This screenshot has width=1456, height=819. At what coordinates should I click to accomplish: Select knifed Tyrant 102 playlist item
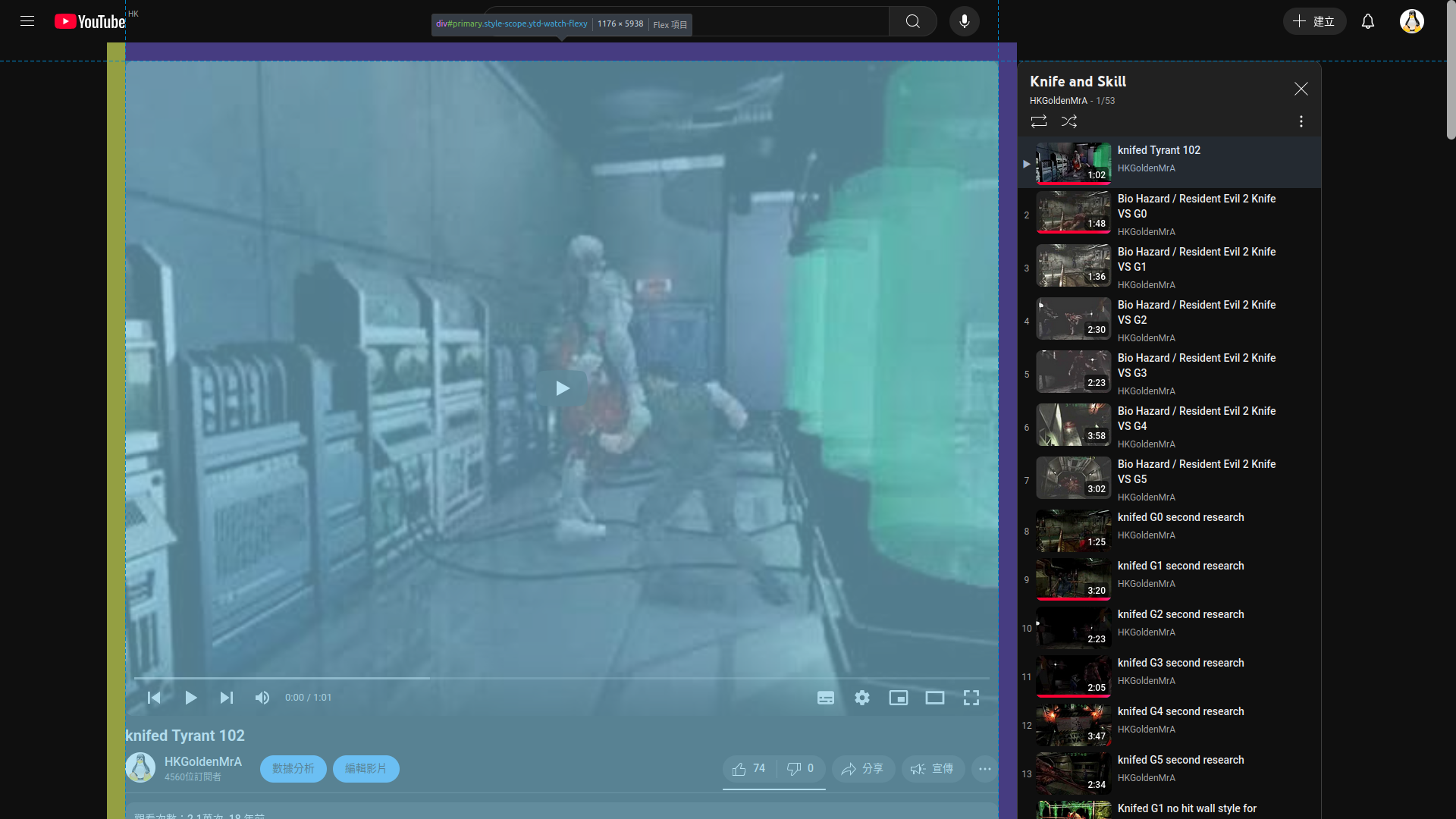coord(1169,162)
